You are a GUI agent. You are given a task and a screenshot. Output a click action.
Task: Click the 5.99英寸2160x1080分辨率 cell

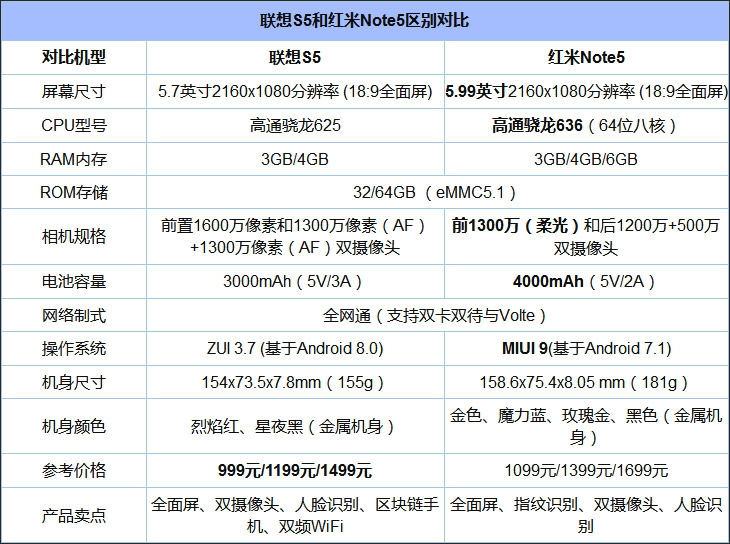click(586, 91)
